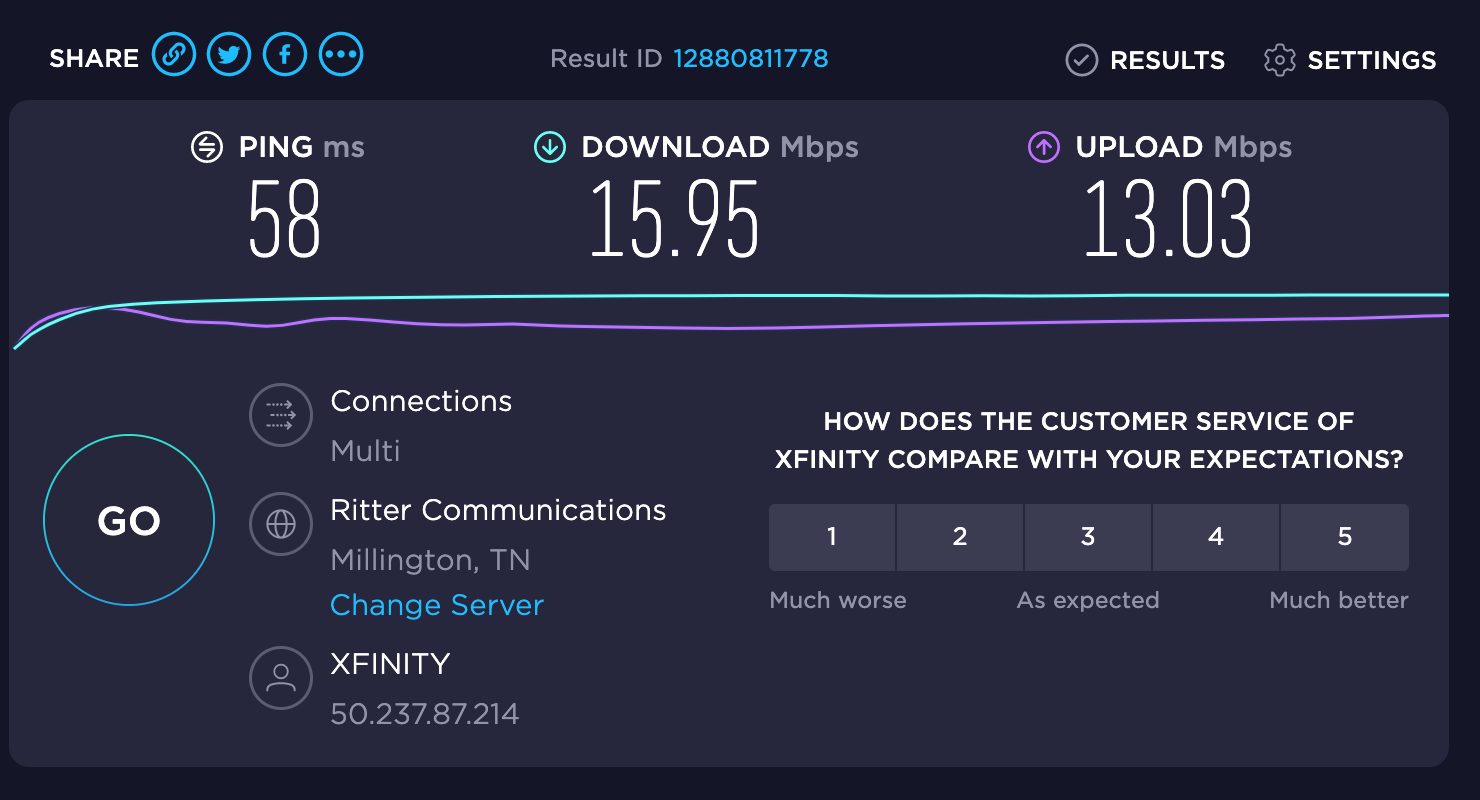Click the Change Server link

pyautogui.click(x=437, y=605)
